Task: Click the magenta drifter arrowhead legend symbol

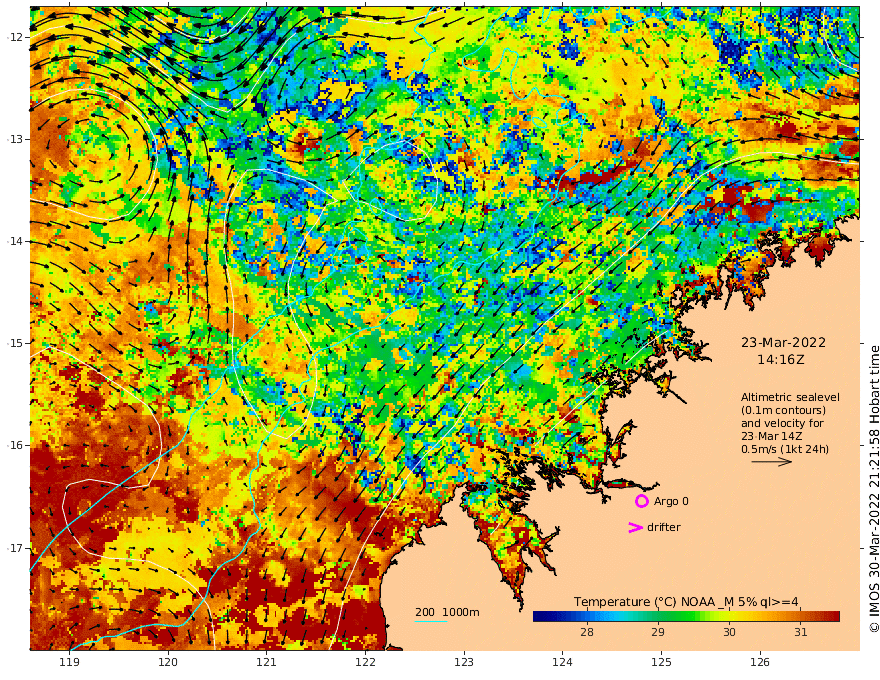Action: tap(635, 527)
